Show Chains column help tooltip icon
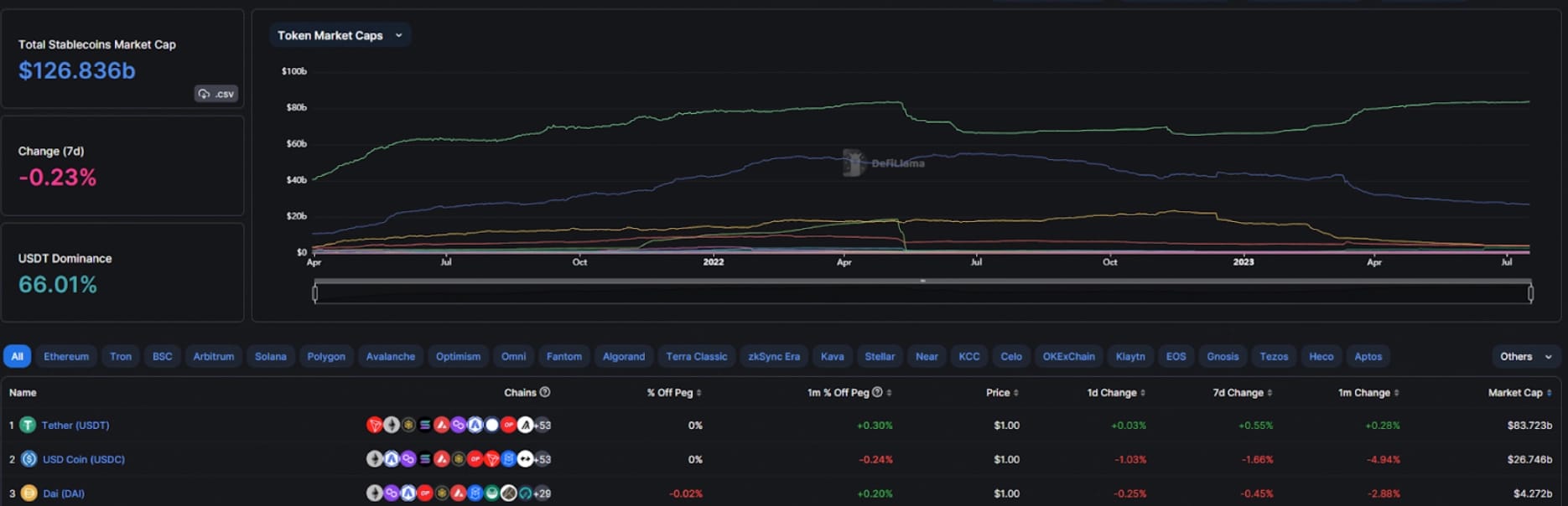The image size is (1568, 506). point(545,392)
